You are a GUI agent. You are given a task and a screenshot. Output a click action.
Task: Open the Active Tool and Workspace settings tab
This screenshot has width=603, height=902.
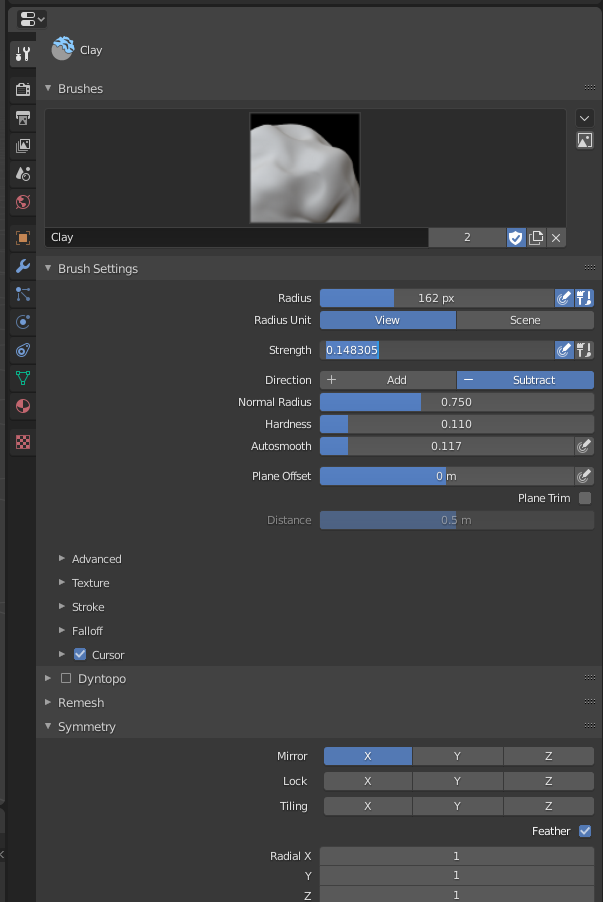coord(23,54)
